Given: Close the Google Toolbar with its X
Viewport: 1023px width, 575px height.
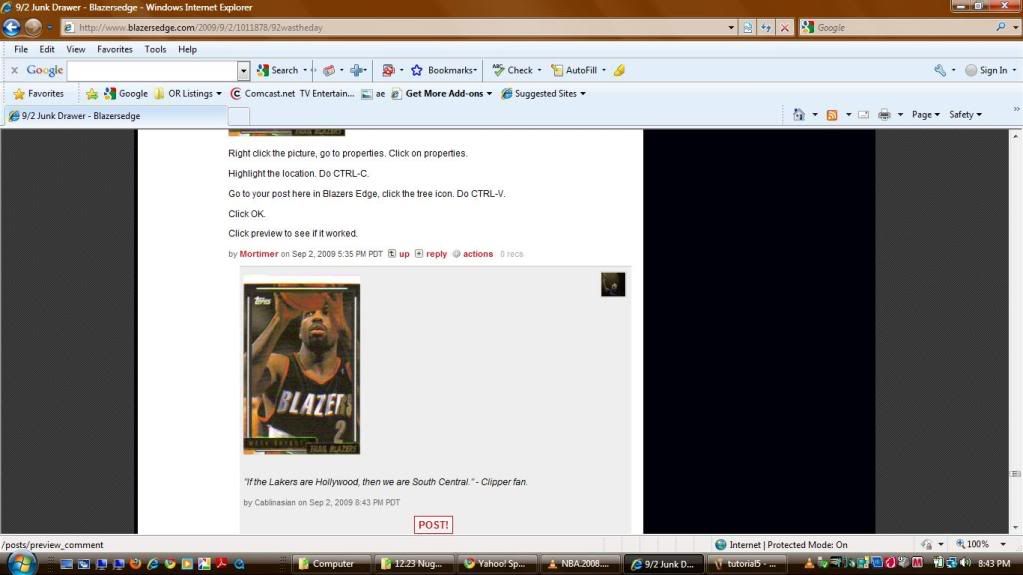Looking at the screenshot, I should [14, 70].
